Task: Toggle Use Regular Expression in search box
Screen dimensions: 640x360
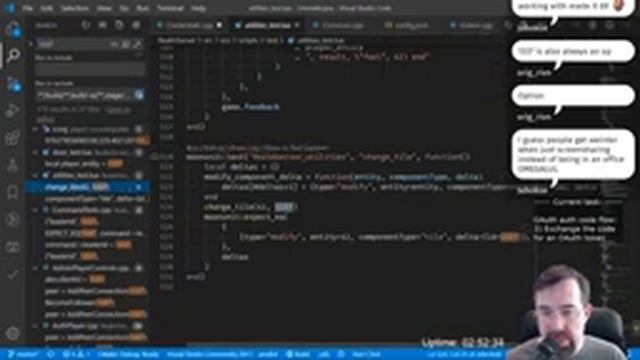Action: click(x=138, y=44)
